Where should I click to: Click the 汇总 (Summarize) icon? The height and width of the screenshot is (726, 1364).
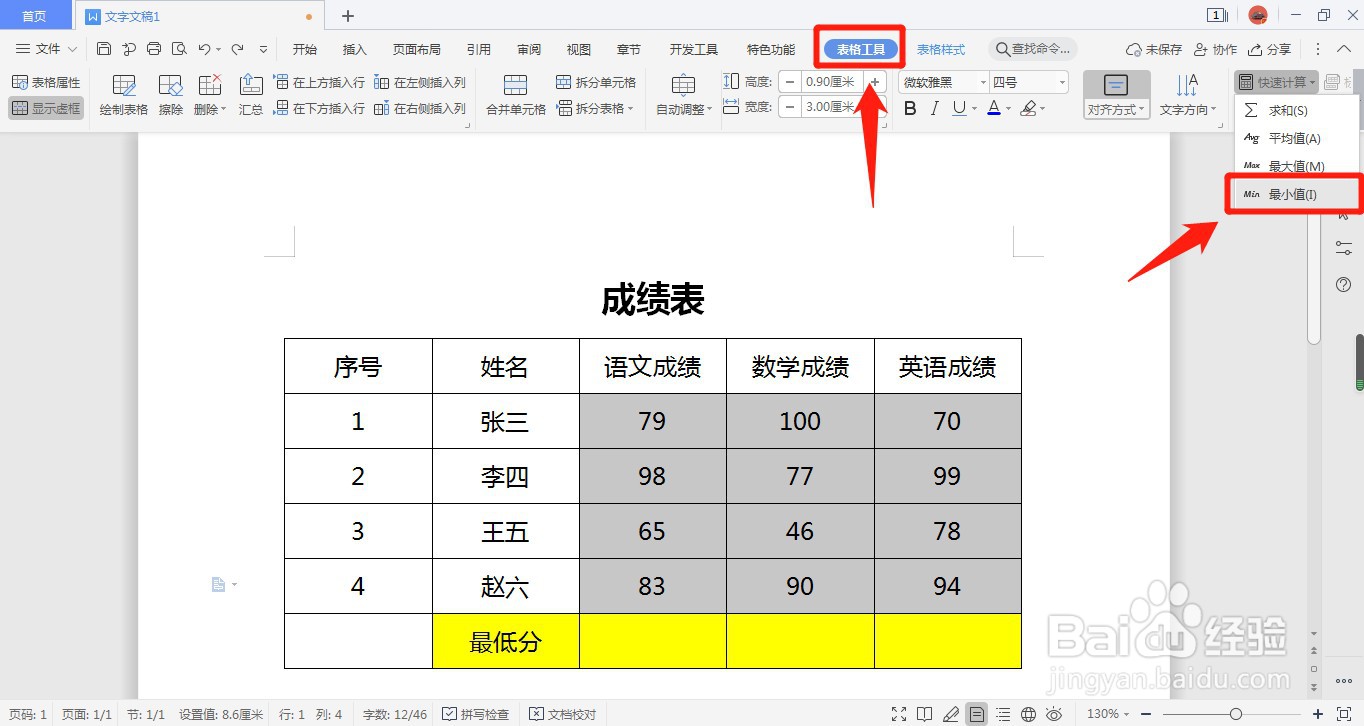click(250, 94)
